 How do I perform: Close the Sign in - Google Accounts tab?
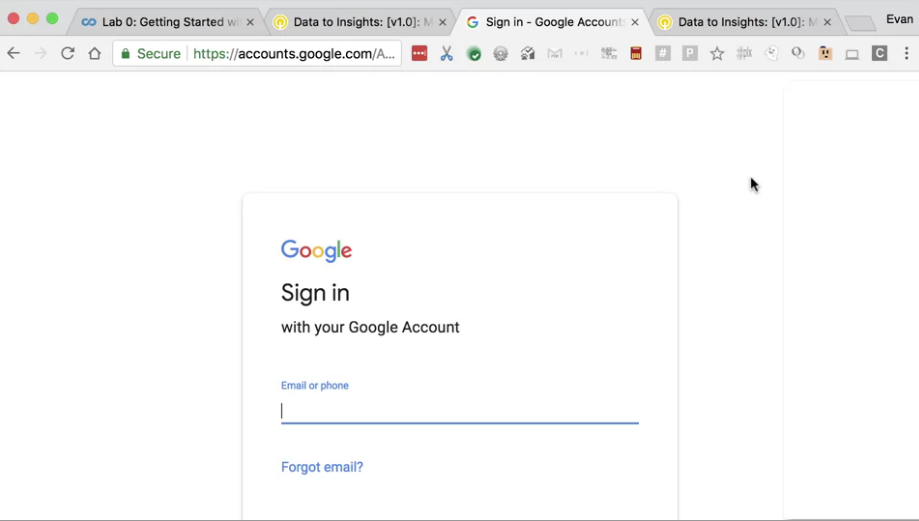point(635,22)
